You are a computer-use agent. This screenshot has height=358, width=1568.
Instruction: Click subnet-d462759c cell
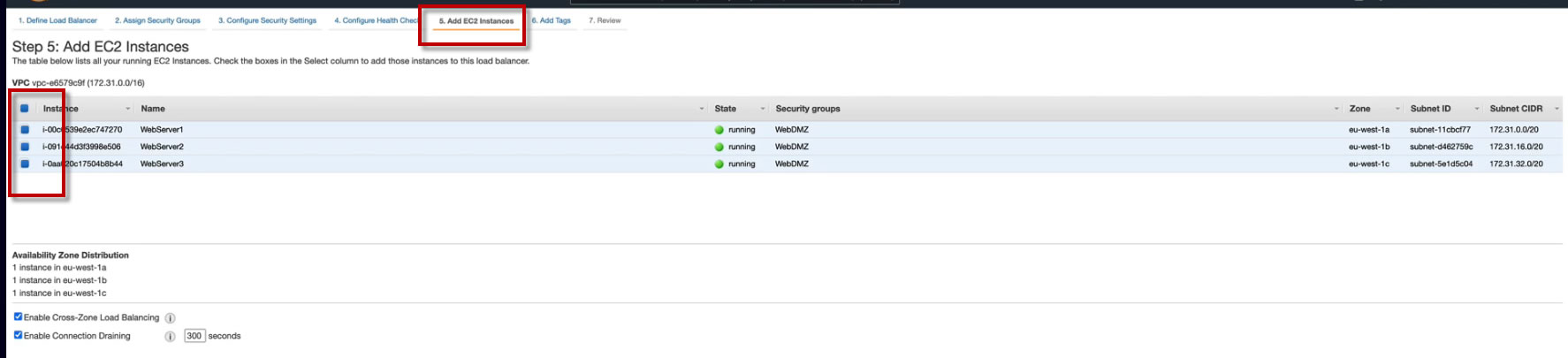pos(1441,147)
